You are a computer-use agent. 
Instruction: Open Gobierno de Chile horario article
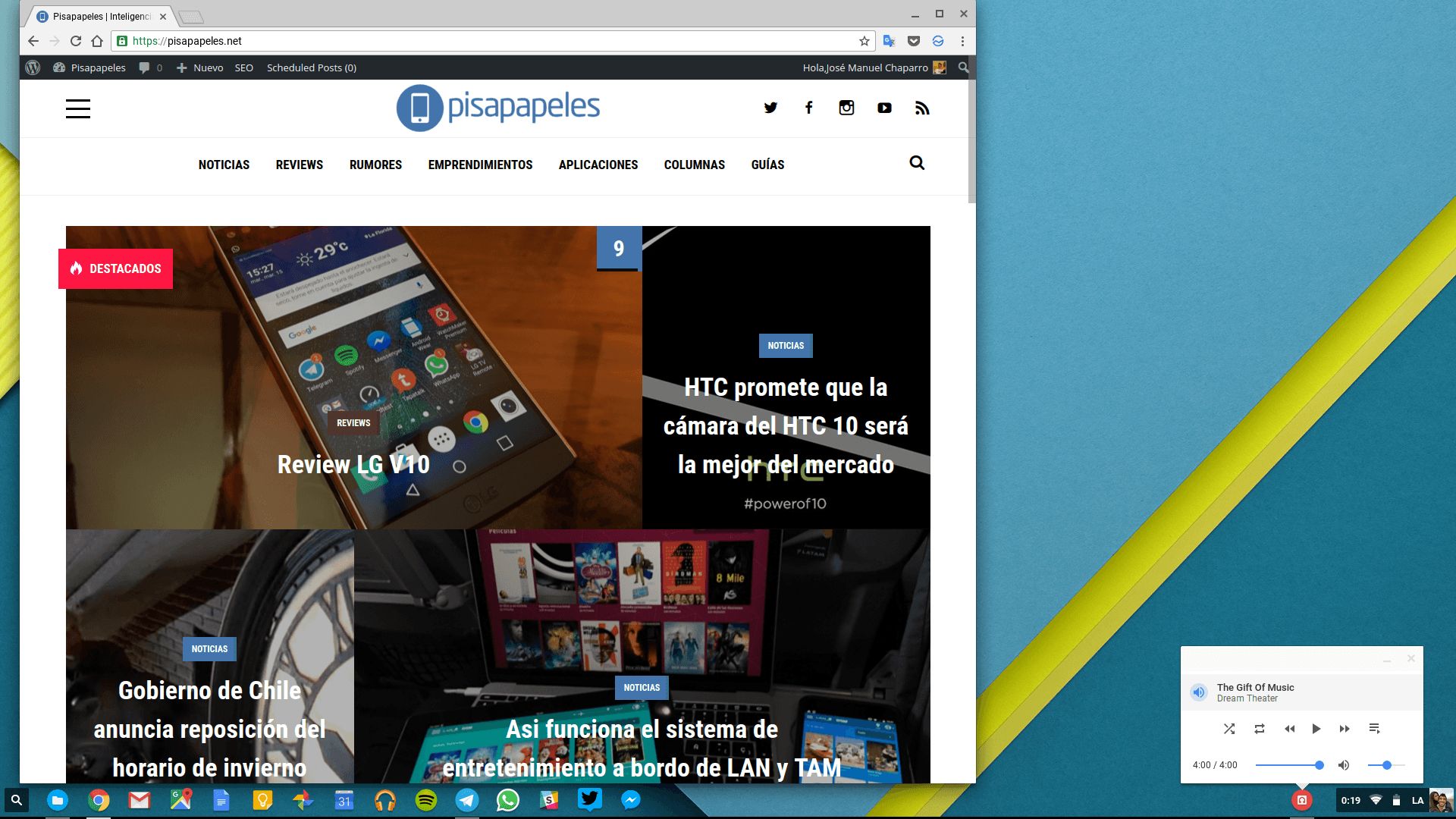pyautogui.click(x=209, y=729)
